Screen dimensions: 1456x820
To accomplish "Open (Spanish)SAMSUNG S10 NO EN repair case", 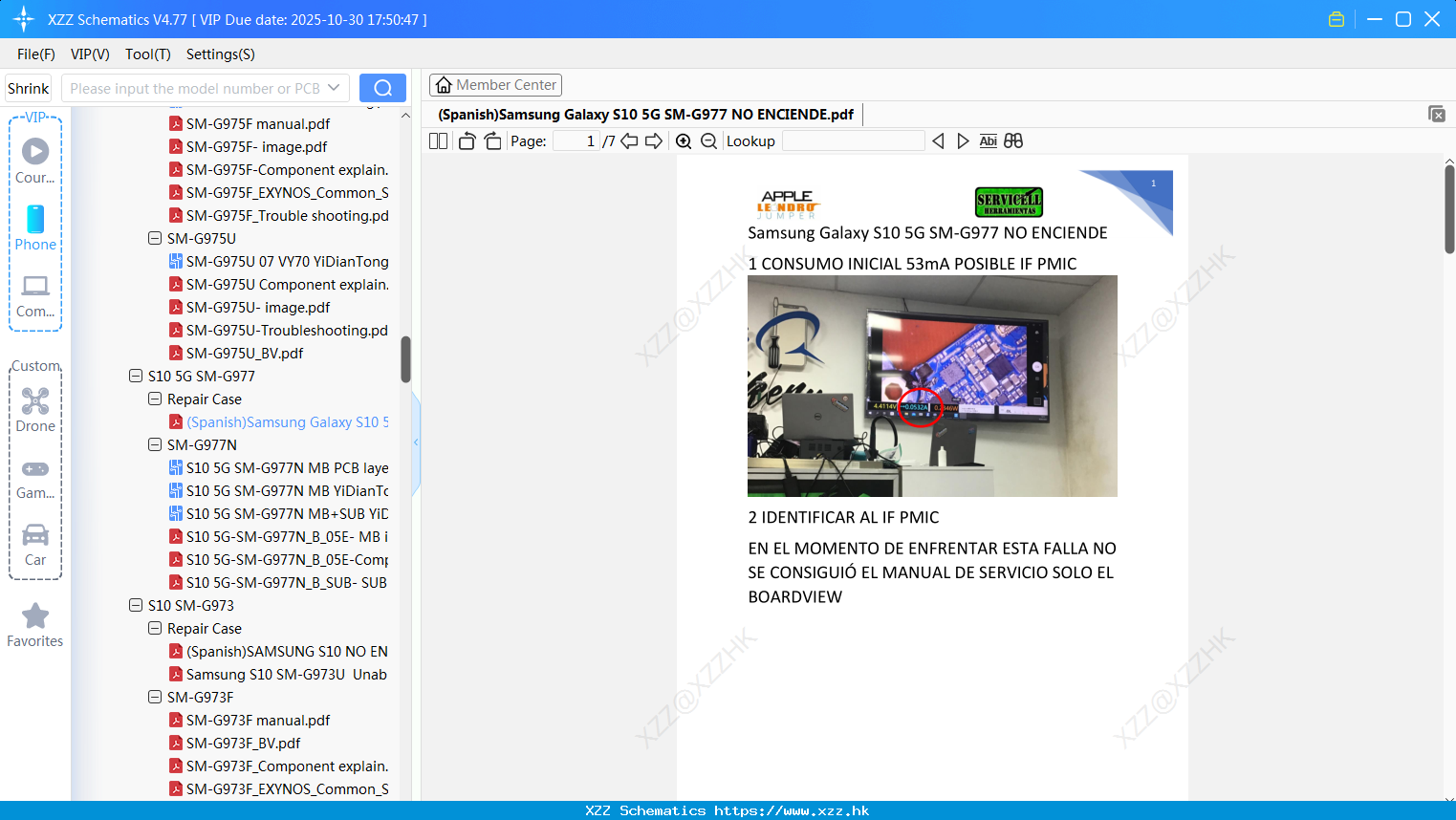I will tap(279, 652).
